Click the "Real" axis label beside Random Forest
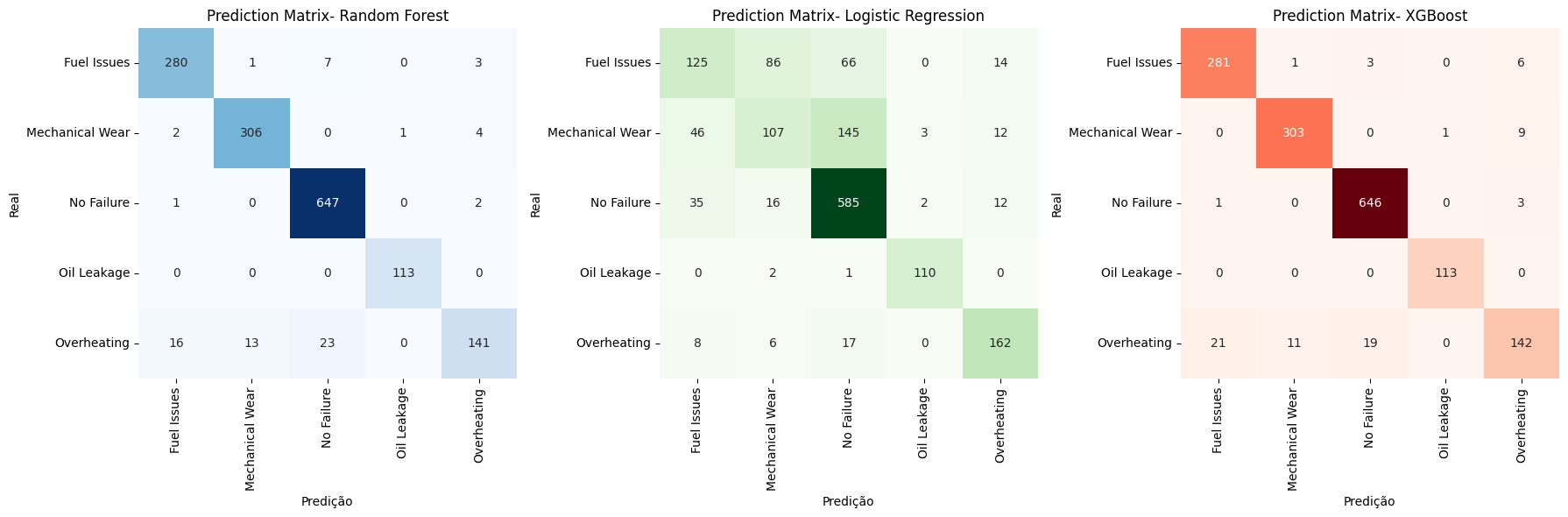1568x517 pixels. (x=14, y=203)
